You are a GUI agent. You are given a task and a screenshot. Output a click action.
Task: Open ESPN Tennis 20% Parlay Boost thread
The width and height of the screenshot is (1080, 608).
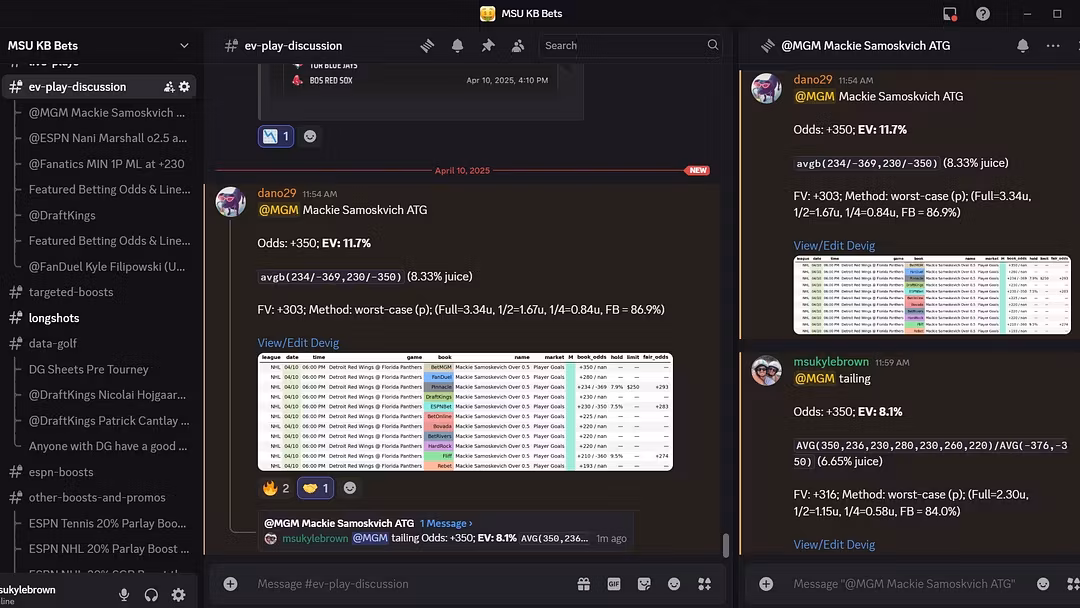[x=107, y=523]
